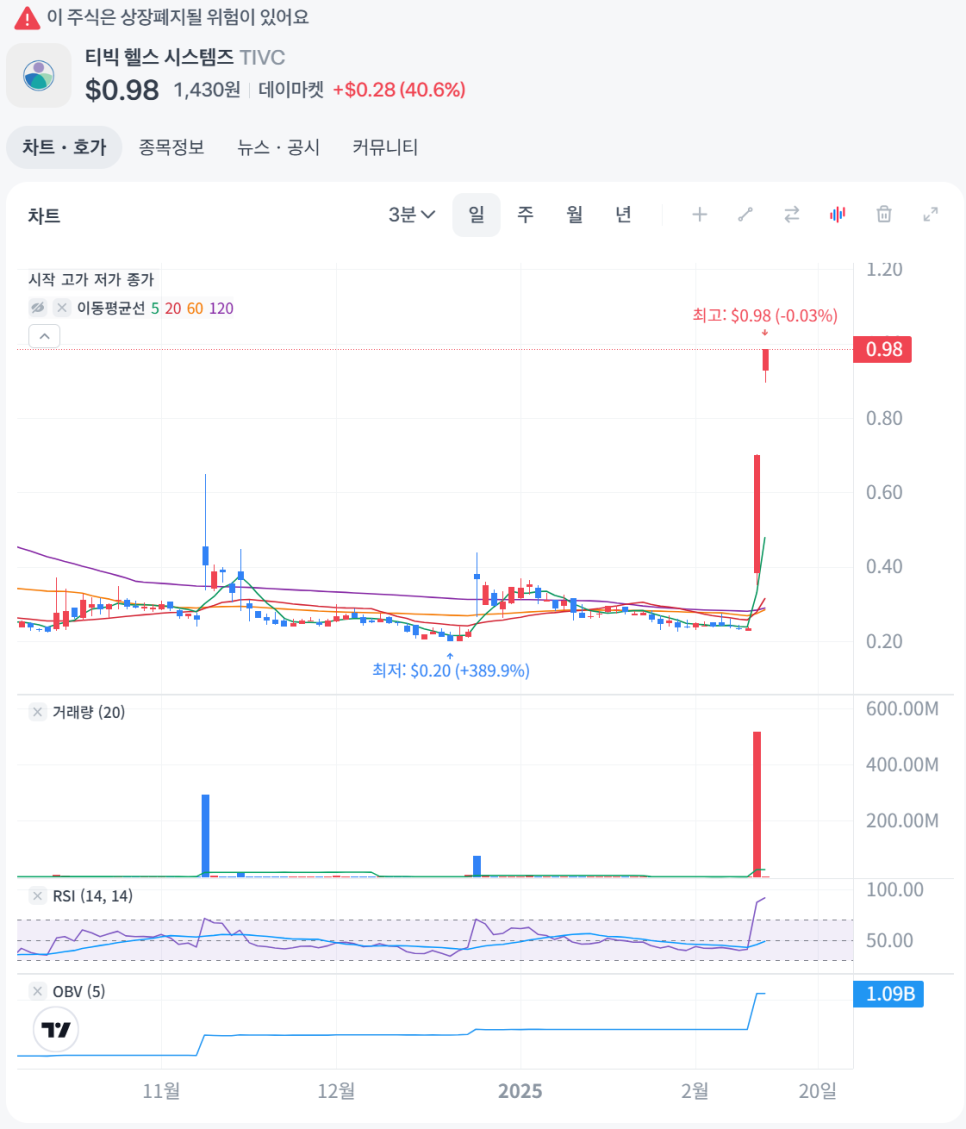Click the OBV (5) label
The width and height of the screenshot is (966, 1129).
(x=78, y=991)
